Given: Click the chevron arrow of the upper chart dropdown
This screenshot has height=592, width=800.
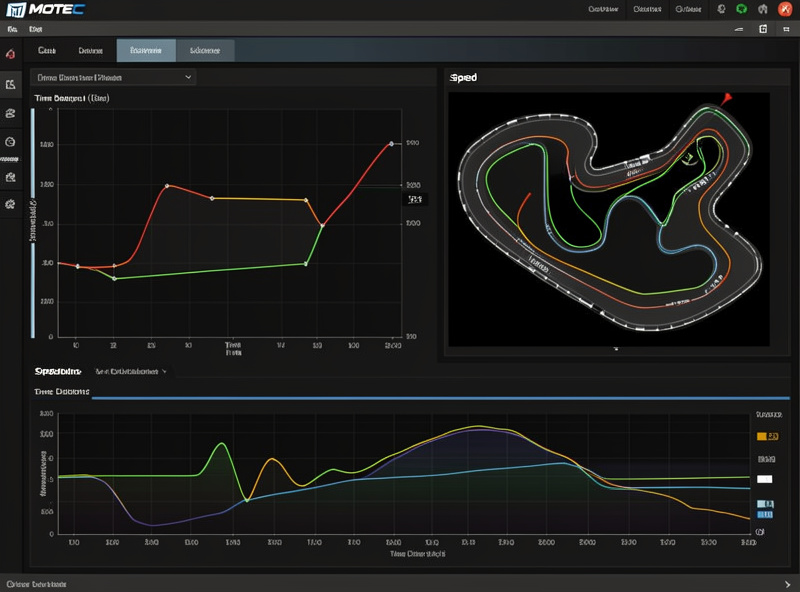Looking at the screenshot, I should 188,77.
